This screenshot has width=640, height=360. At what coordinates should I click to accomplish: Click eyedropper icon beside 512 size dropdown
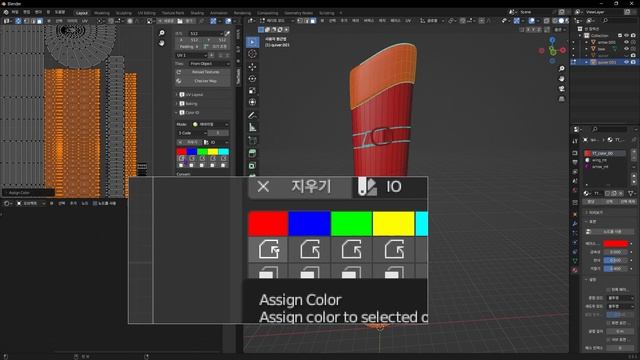point(227,33)
